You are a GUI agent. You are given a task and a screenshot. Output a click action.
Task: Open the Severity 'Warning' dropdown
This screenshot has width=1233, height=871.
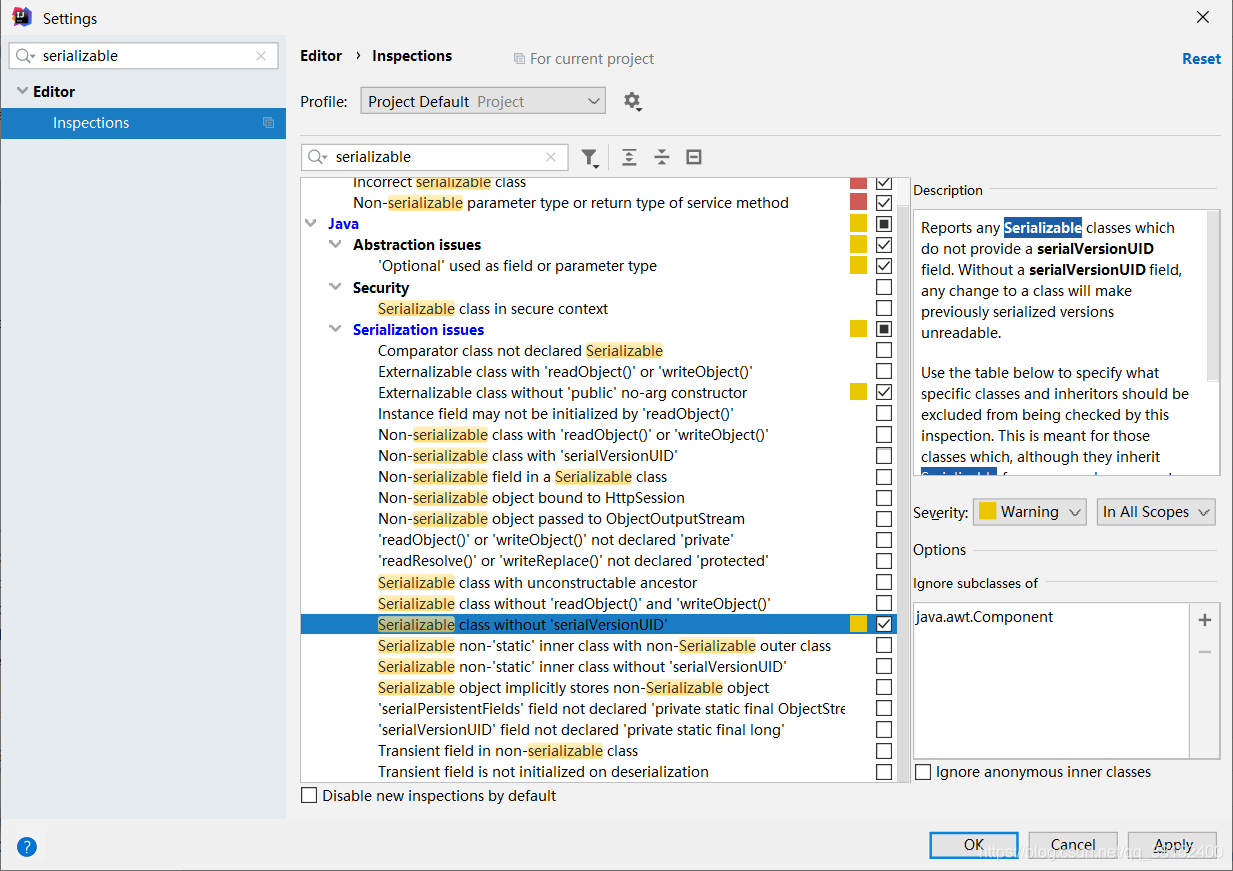(1029, 512)
